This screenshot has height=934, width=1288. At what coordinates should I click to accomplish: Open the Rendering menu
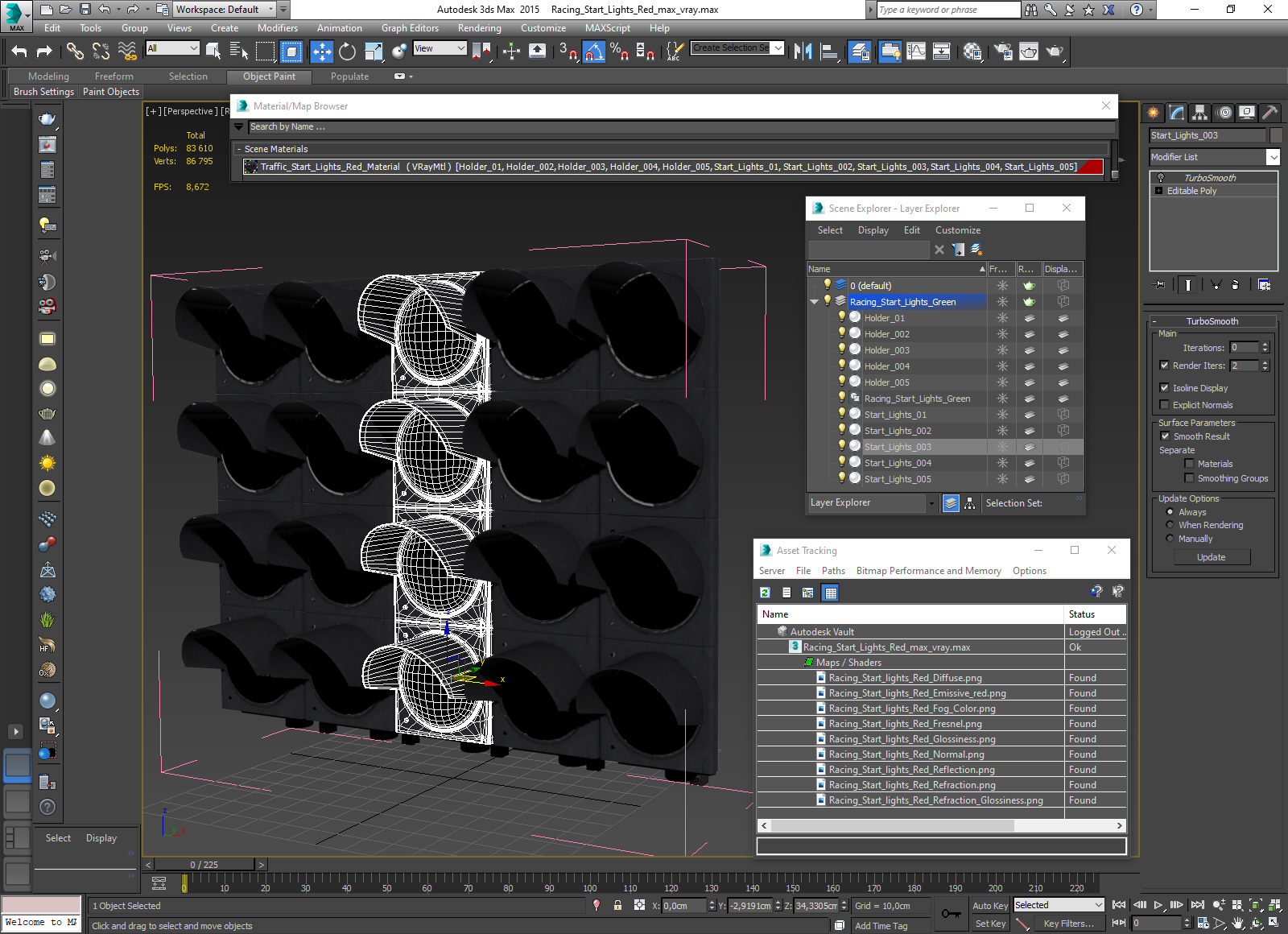coord(479,28)
